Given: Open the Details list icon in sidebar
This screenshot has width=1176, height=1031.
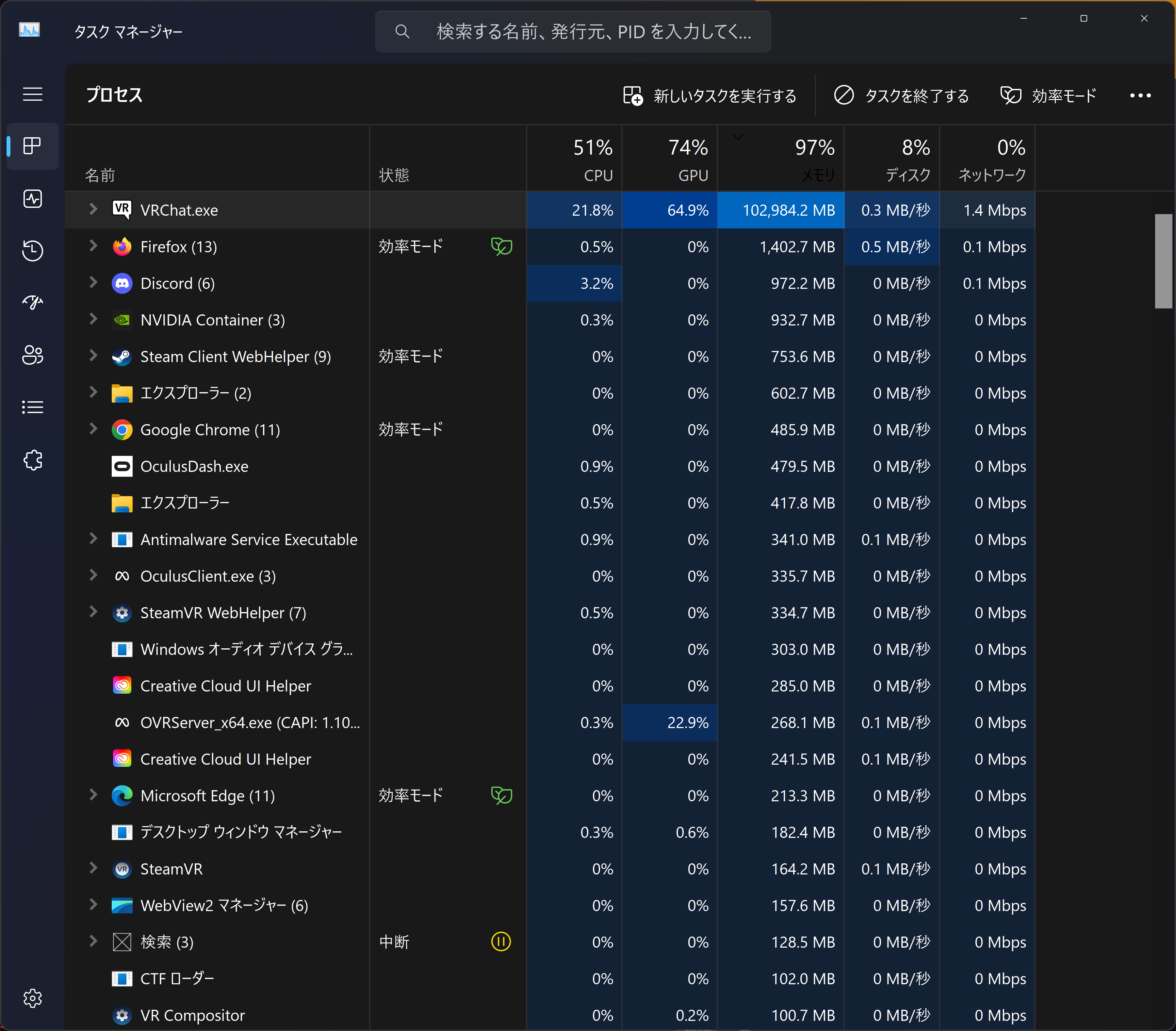Looking at the screenshot, I should click(32, 407).
